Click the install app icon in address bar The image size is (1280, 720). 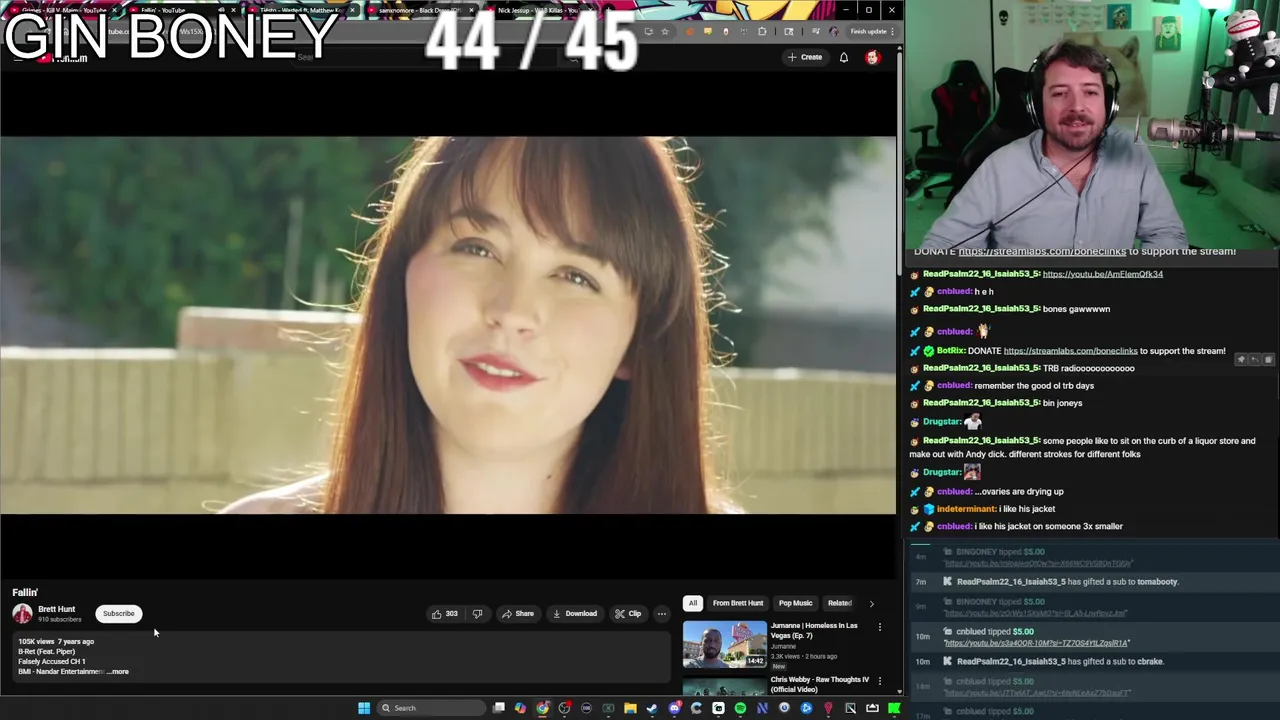point(649,31)
